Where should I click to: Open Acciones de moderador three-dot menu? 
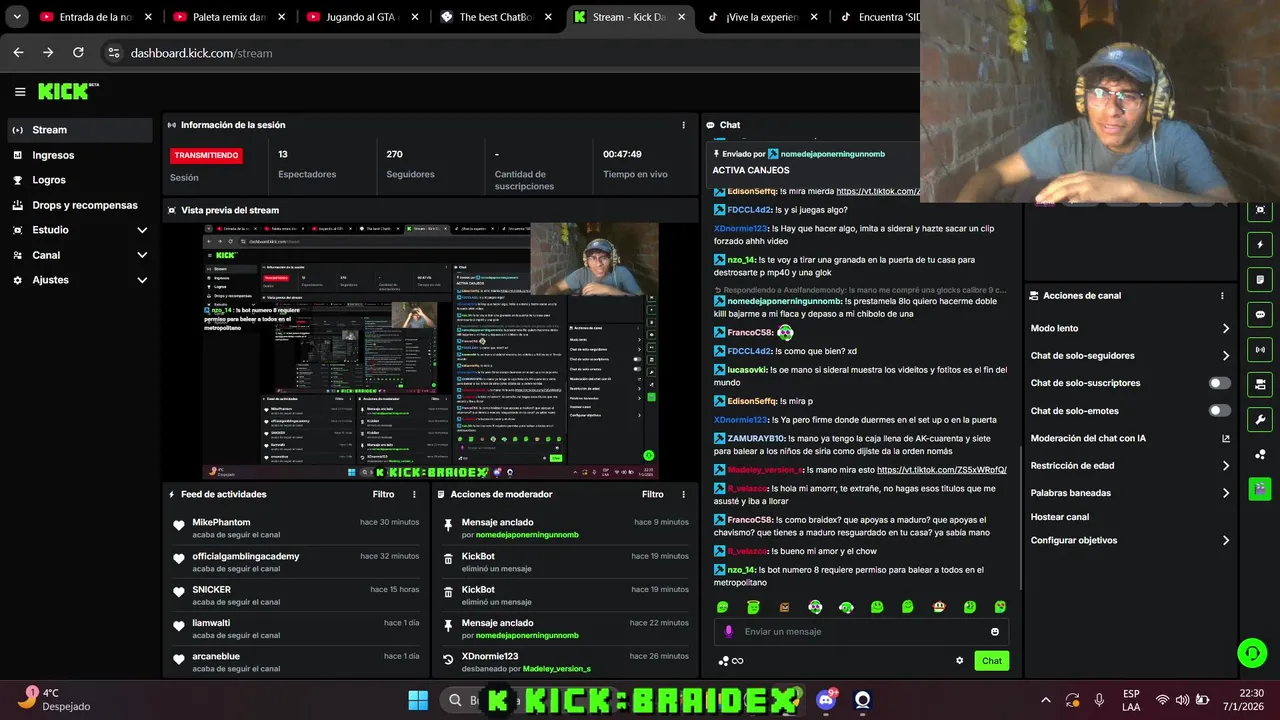(684, 494)
